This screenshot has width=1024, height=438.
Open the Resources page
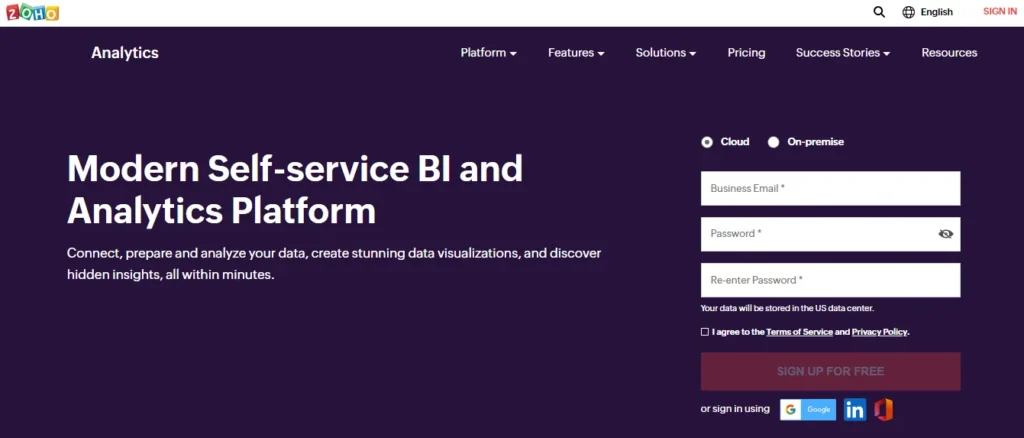point(949,53)
